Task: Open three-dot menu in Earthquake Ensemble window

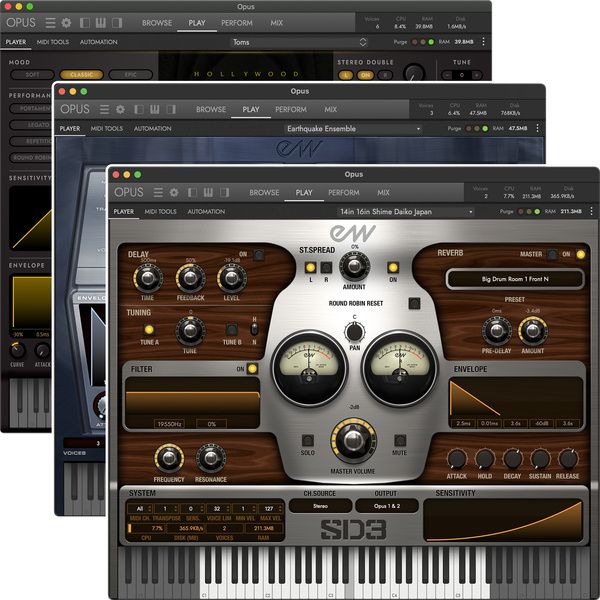Action: coord(537,128)
